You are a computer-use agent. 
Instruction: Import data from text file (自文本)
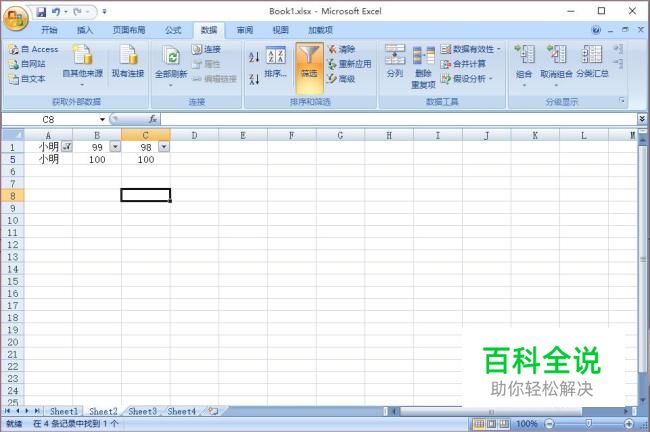[27, 78]
